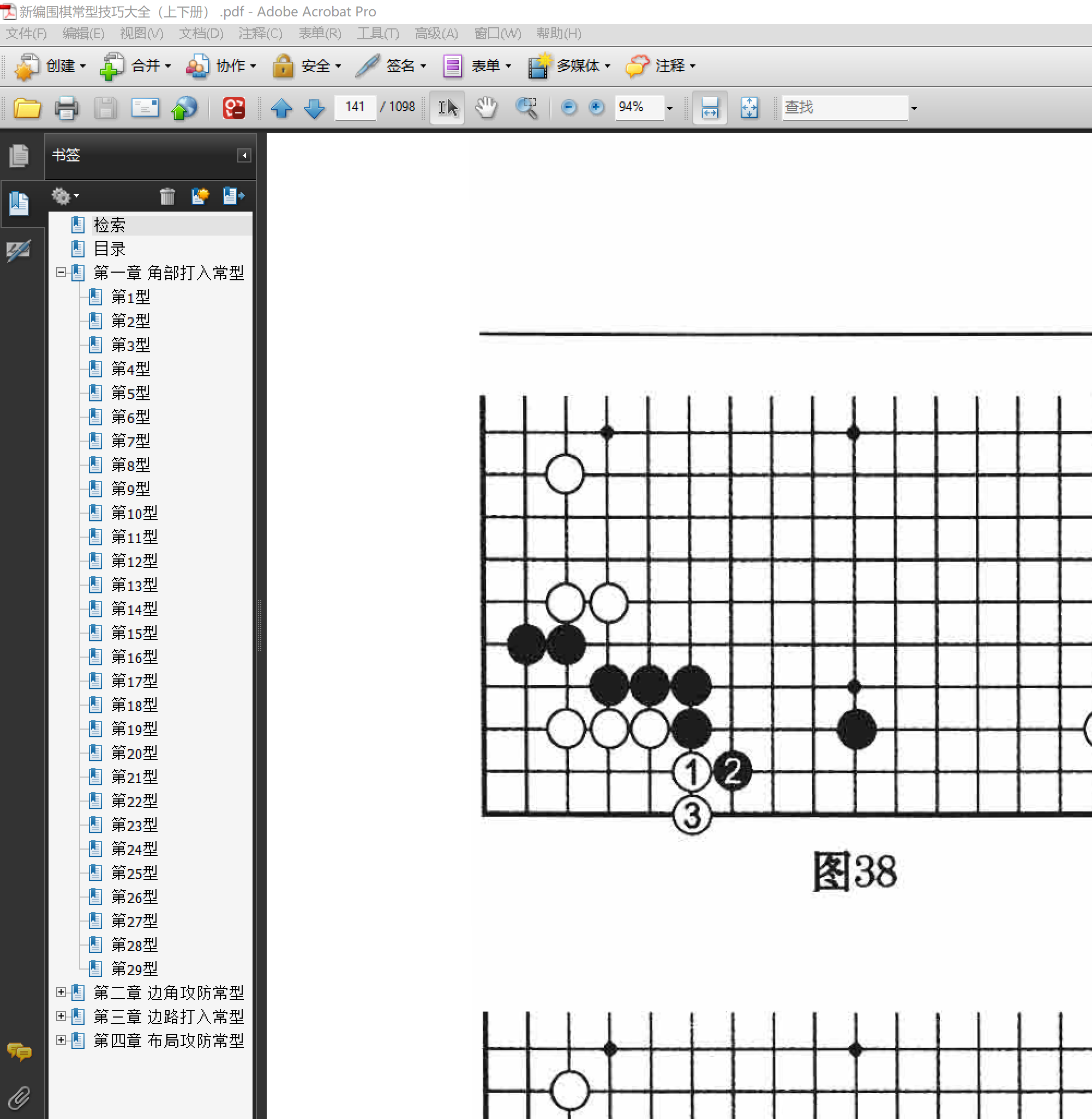
Task: Open the 文件(F) menu
Action: (26, 34)
